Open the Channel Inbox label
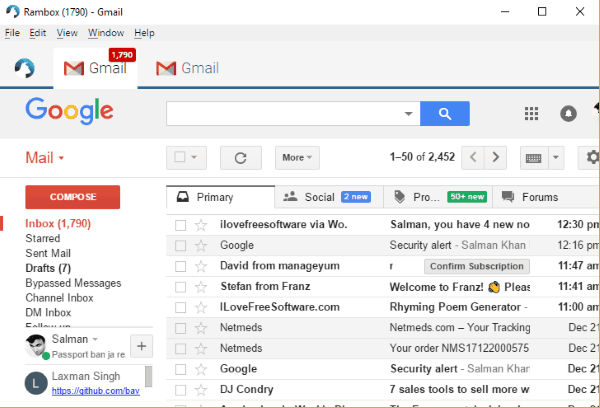The width and height of the screenshot is (600, 408). 59,298
